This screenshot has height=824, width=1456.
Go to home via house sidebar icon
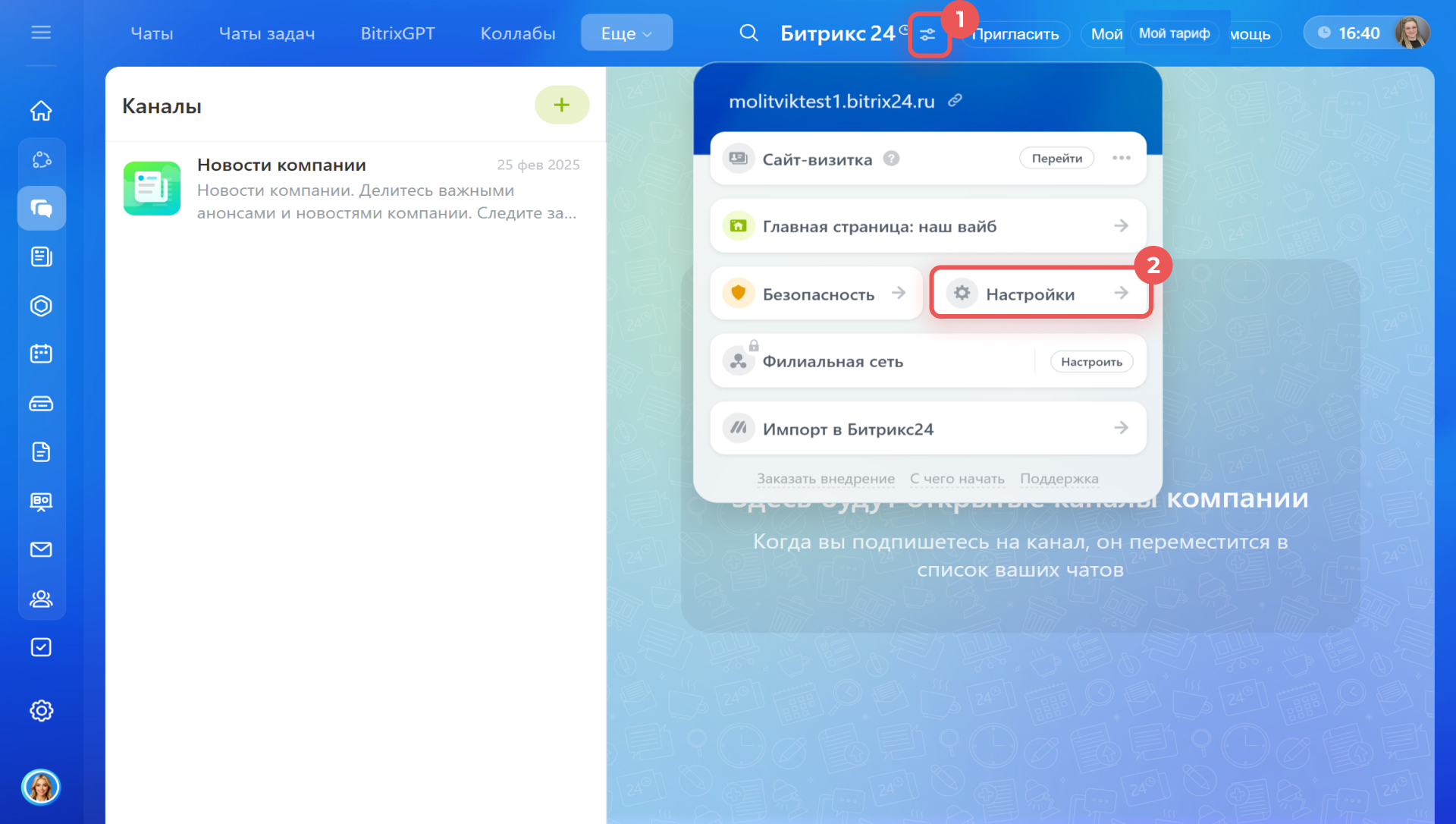pyautogui.click(x=41, y=111)
